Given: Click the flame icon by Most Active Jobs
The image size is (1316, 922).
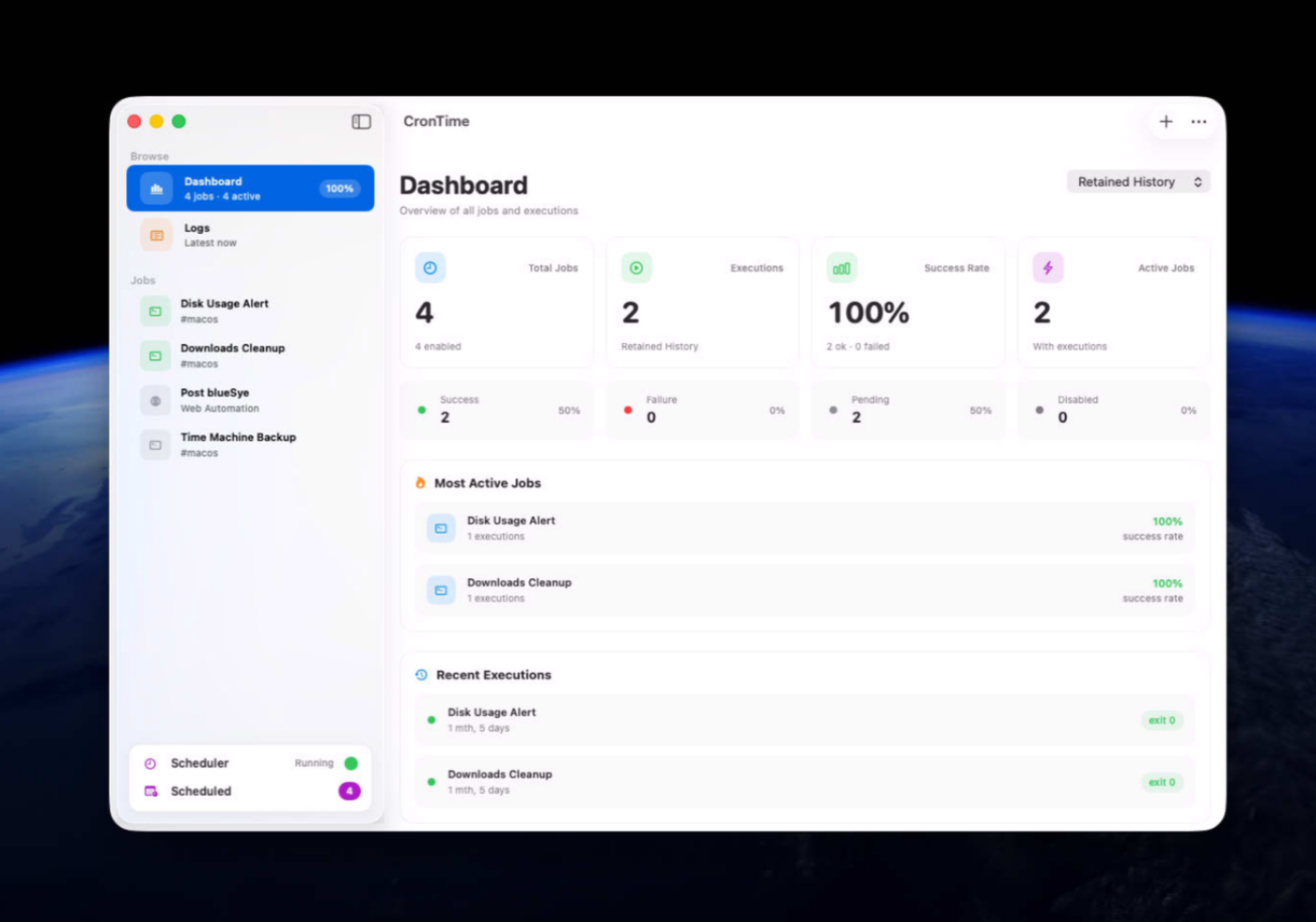Looking at the screenshot, I should (420, 483).
